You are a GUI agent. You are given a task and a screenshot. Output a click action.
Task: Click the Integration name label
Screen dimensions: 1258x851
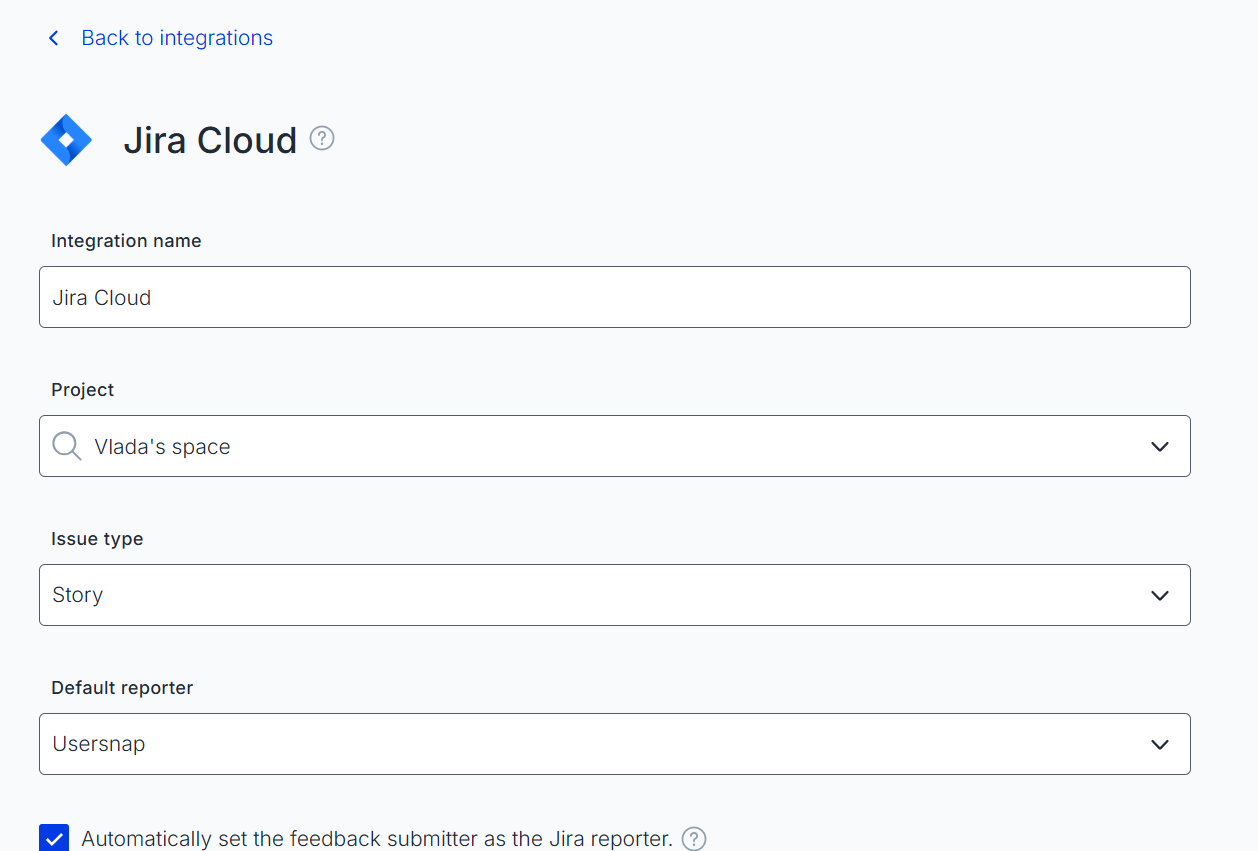pos(126,241)
